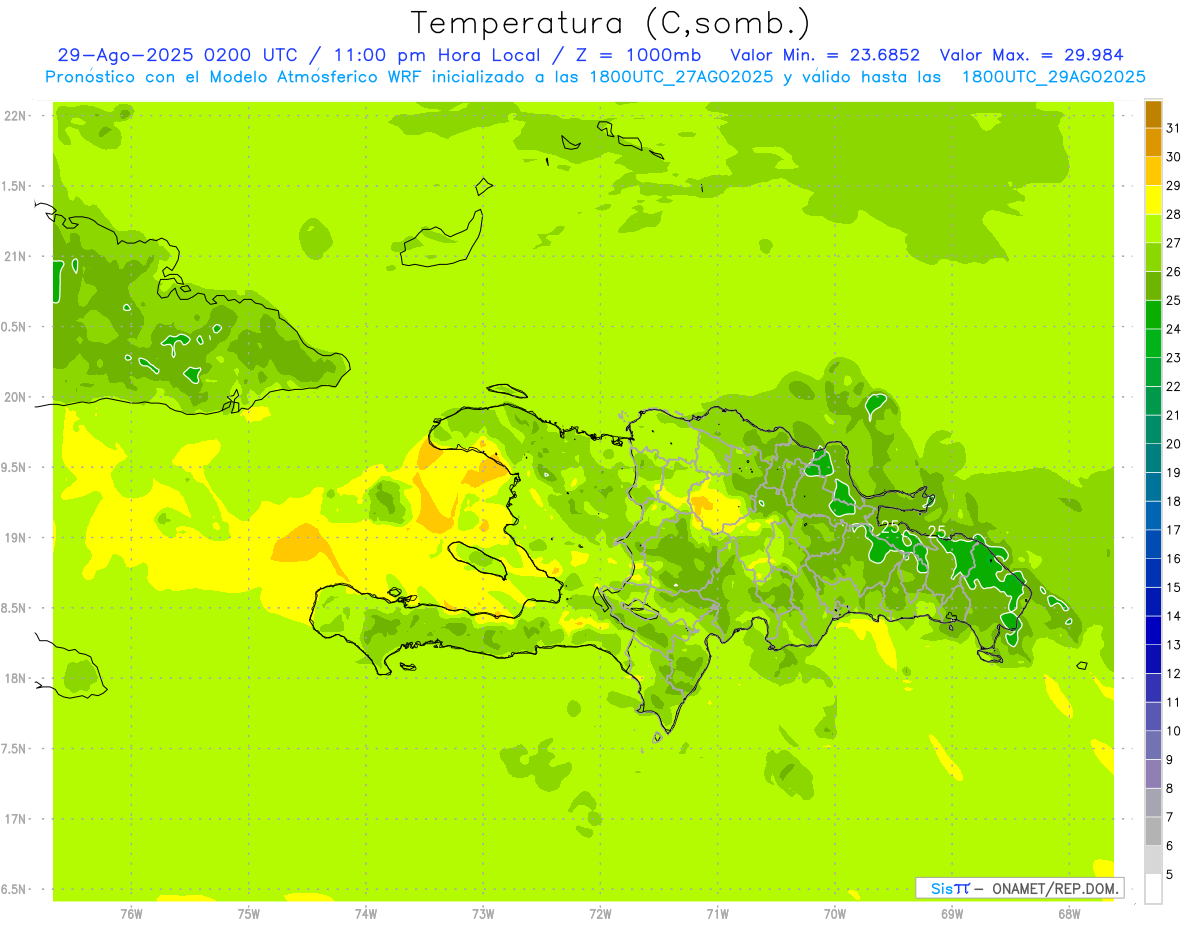This screenshot has height=927, width=1200.
Task: Click color scale label 27
Action: [x=1174, y=243]
